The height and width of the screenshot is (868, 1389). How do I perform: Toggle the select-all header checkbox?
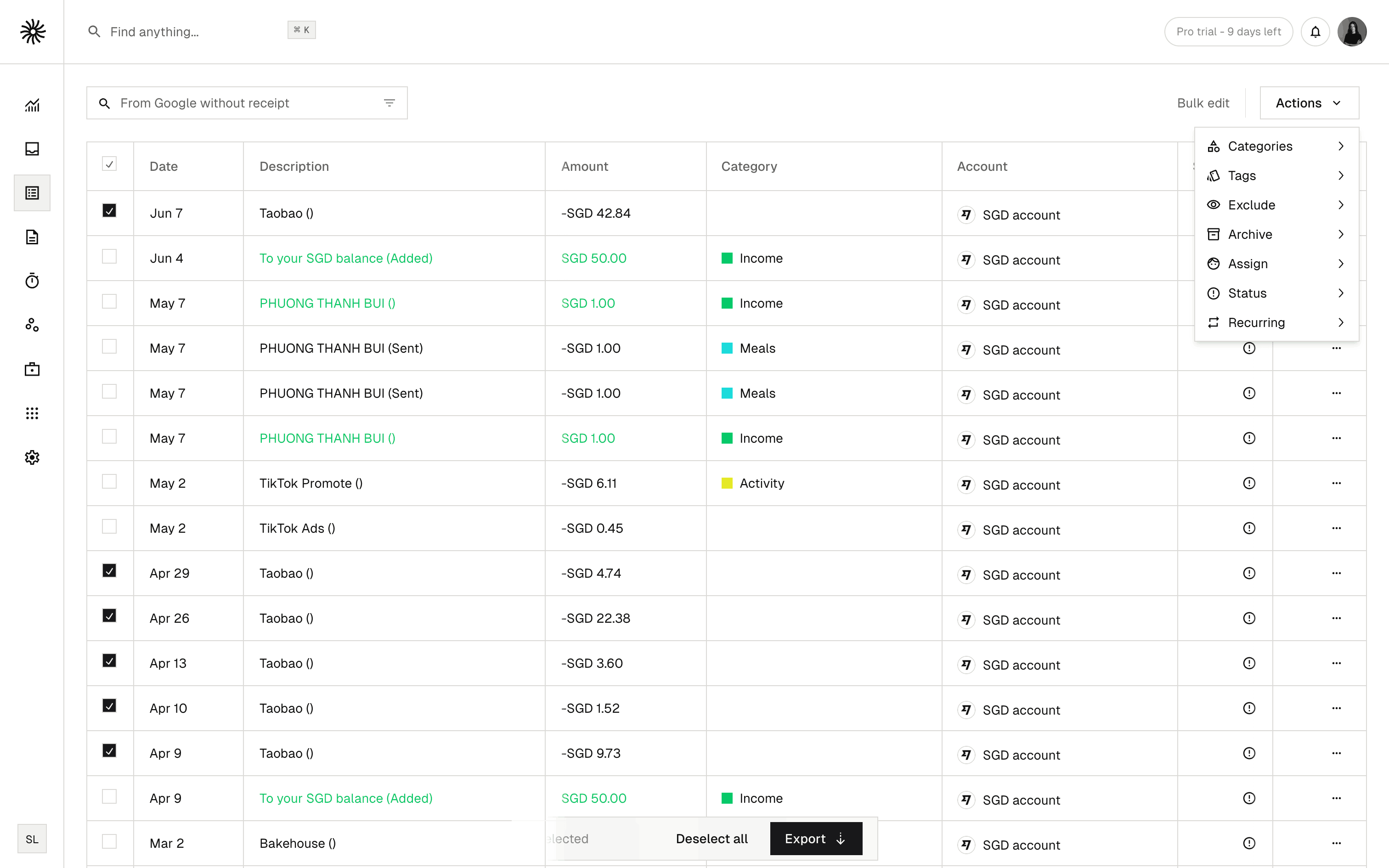point(109,164)
